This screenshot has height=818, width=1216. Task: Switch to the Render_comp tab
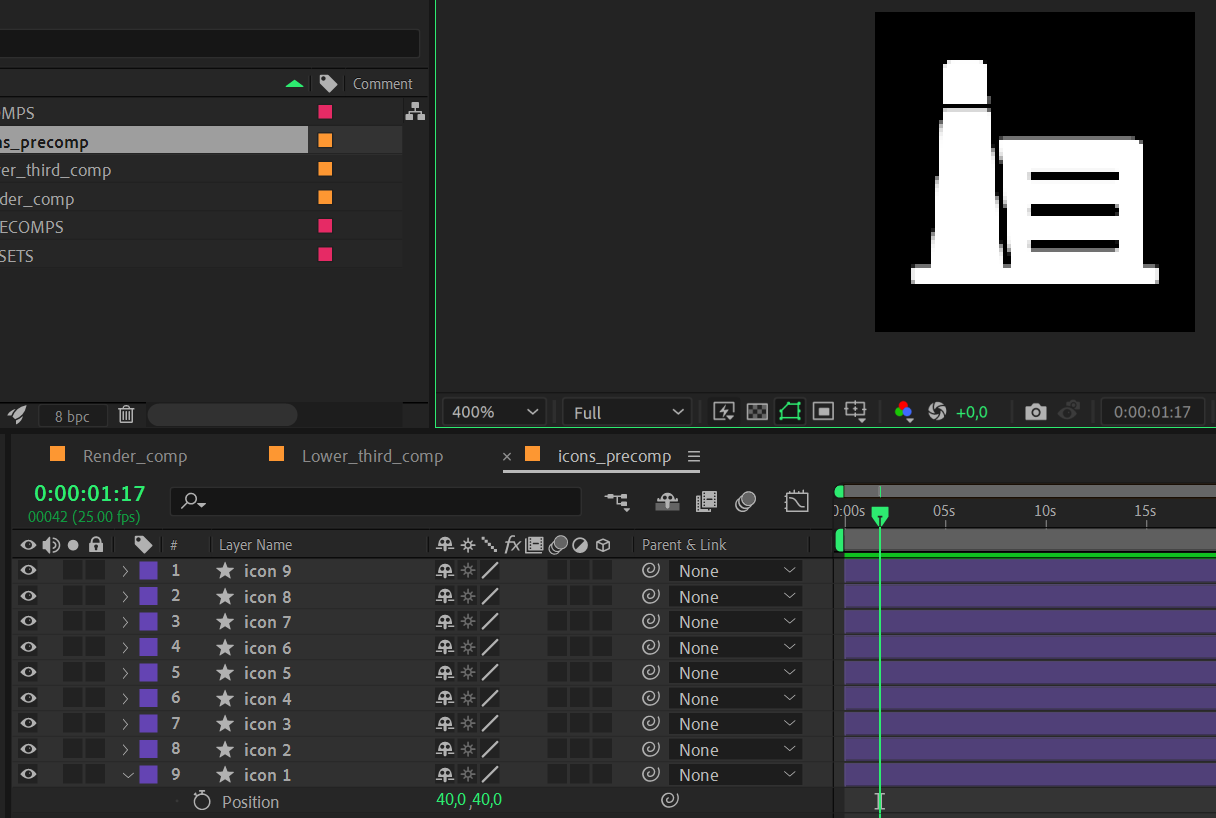(x=136, y=455)
